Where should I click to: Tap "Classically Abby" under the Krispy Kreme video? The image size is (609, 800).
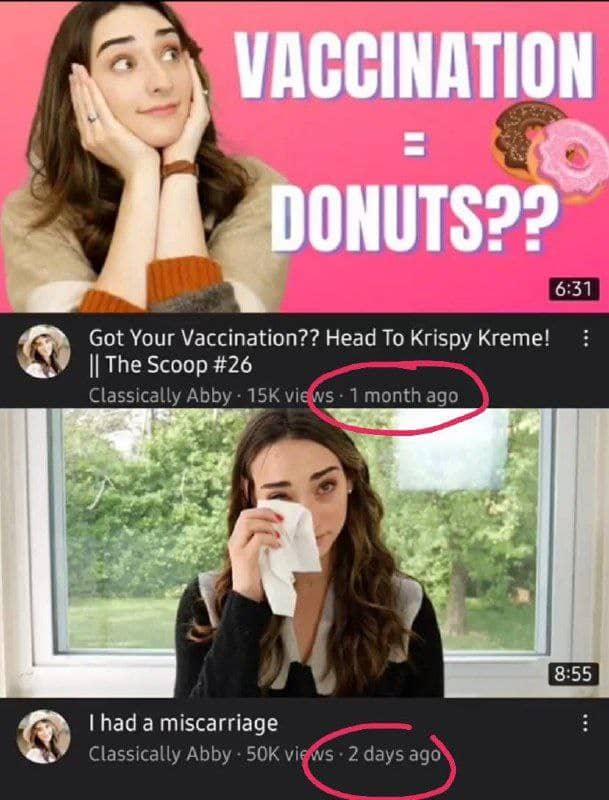click(x=160, y=396)
